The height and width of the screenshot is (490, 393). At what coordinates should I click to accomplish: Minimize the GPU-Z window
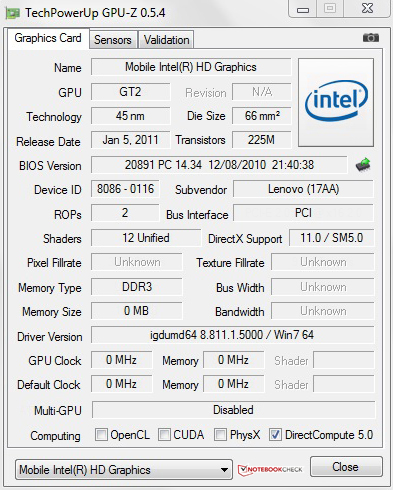click(303, 9)
